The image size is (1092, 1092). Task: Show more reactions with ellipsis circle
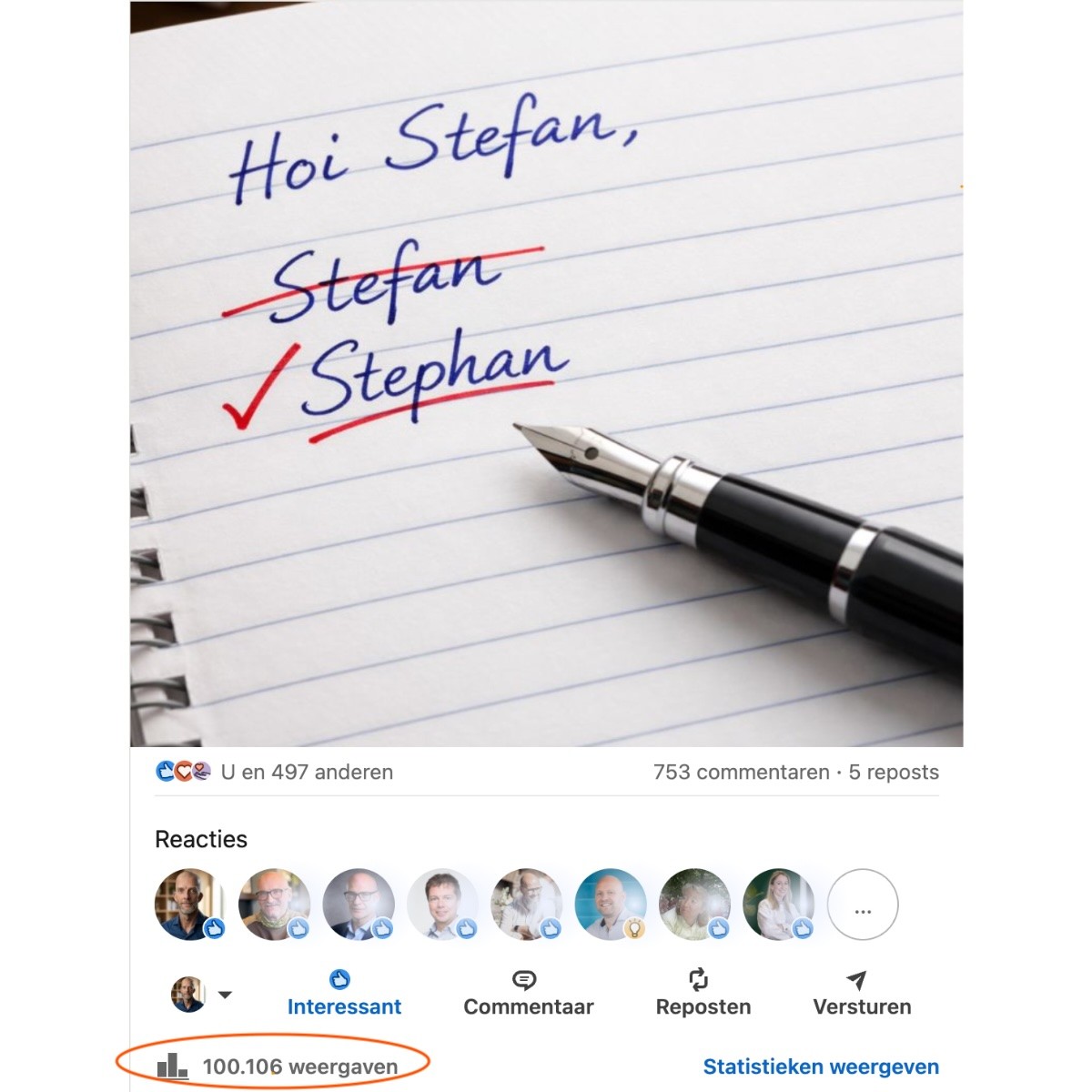863,905
